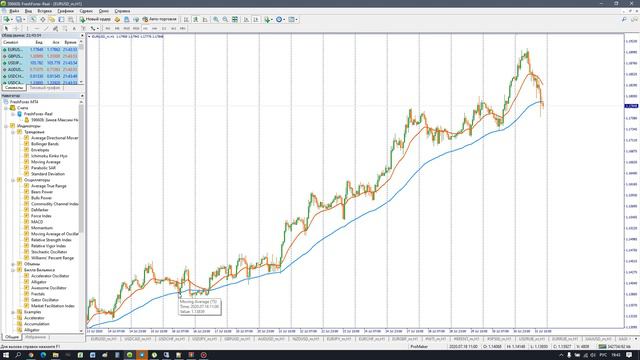
Task: Switch to Тиковый график tab
Action: pyautogui.click(x=45, y=88)
